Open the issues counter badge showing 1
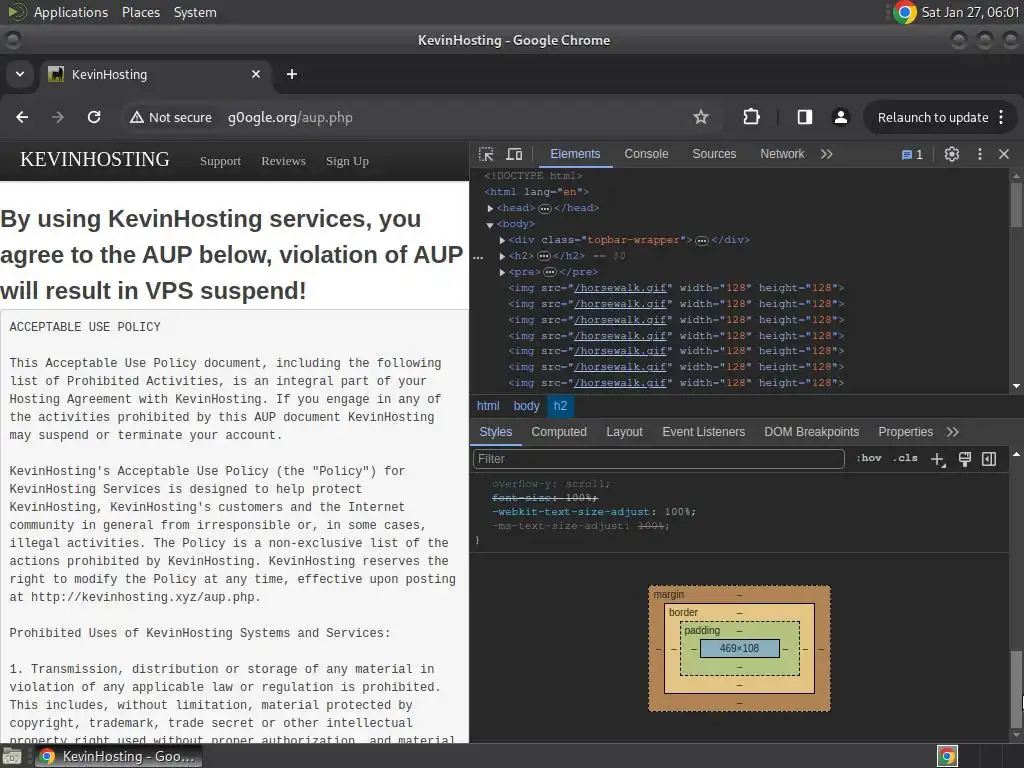The image size is (1024, 768). [x=912, y=155]
